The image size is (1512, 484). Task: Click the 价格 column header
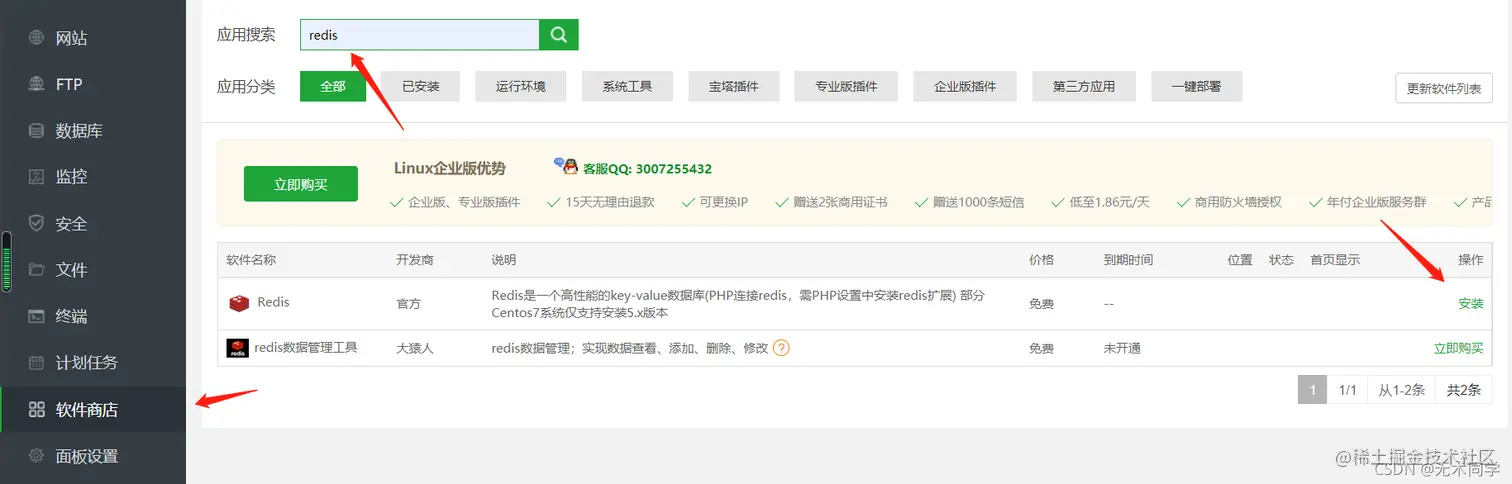coord(1041,260)
